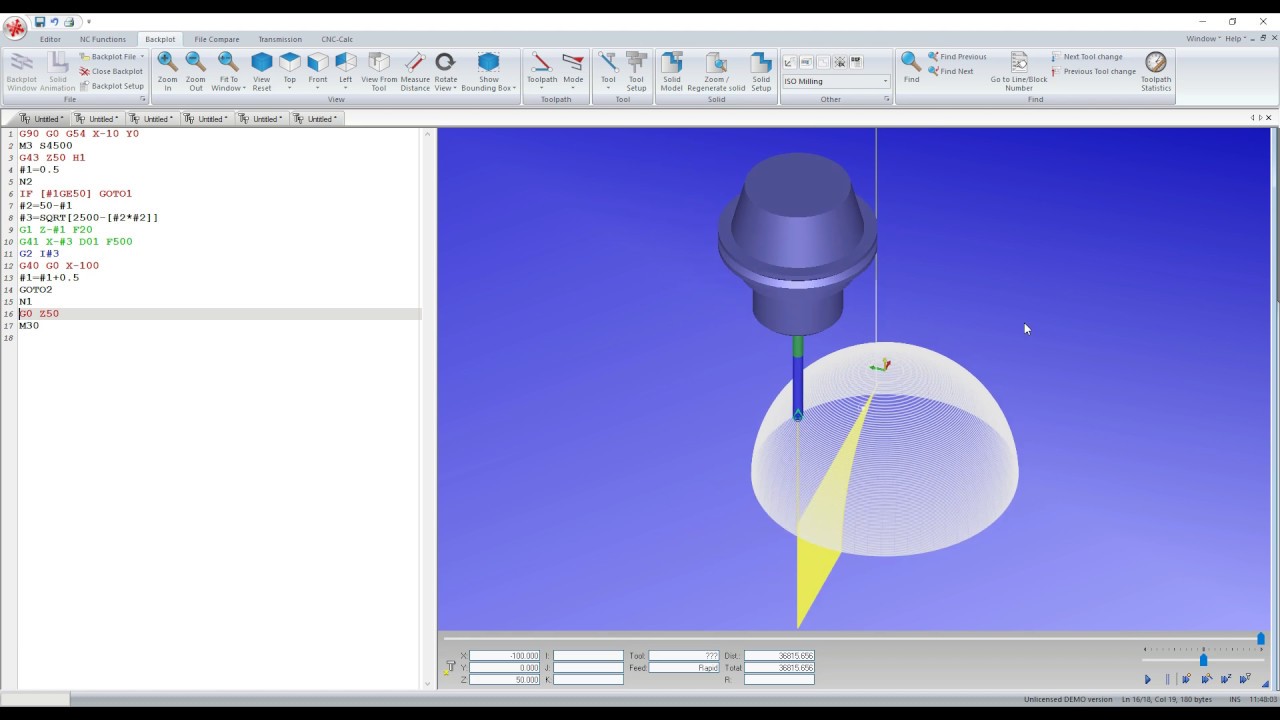
Task: Click code line "M3 S4500"
Action: point(46,146)
